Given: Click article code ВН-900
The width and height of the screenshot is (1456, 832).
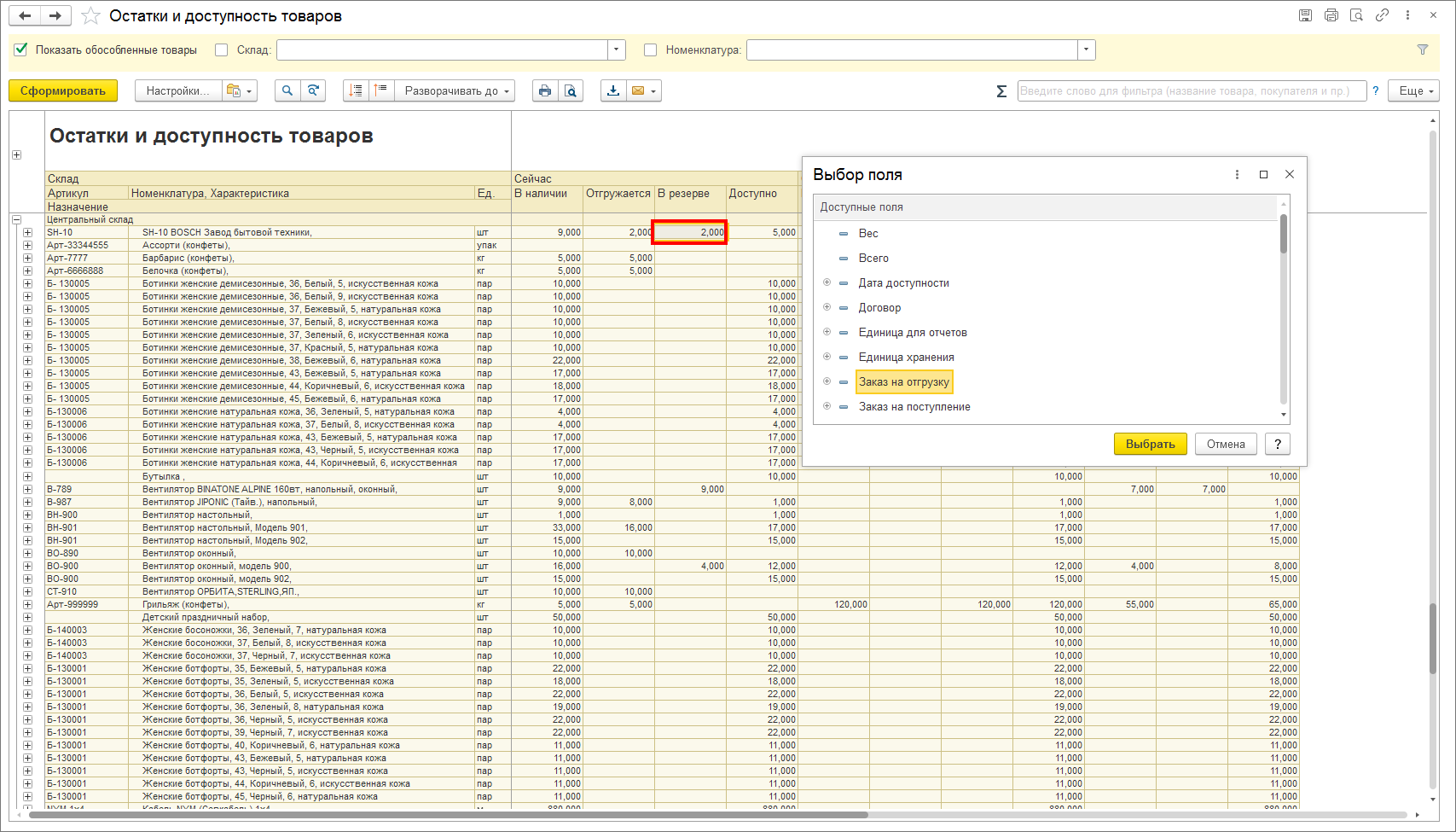Looking at the screenshot, I should [x=62, y=515].
